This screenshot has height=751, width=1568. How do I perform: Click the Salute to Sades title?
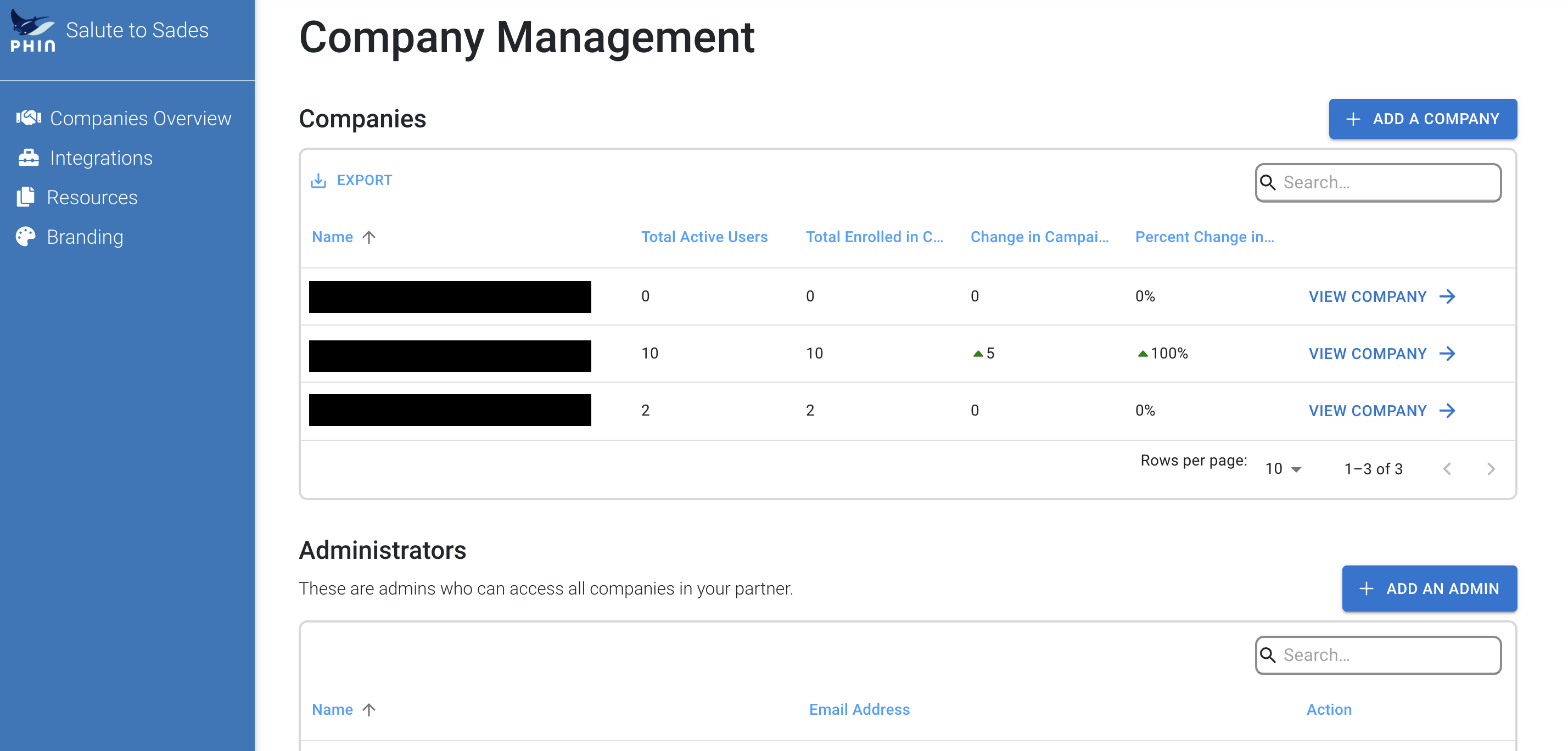[137, 30]
